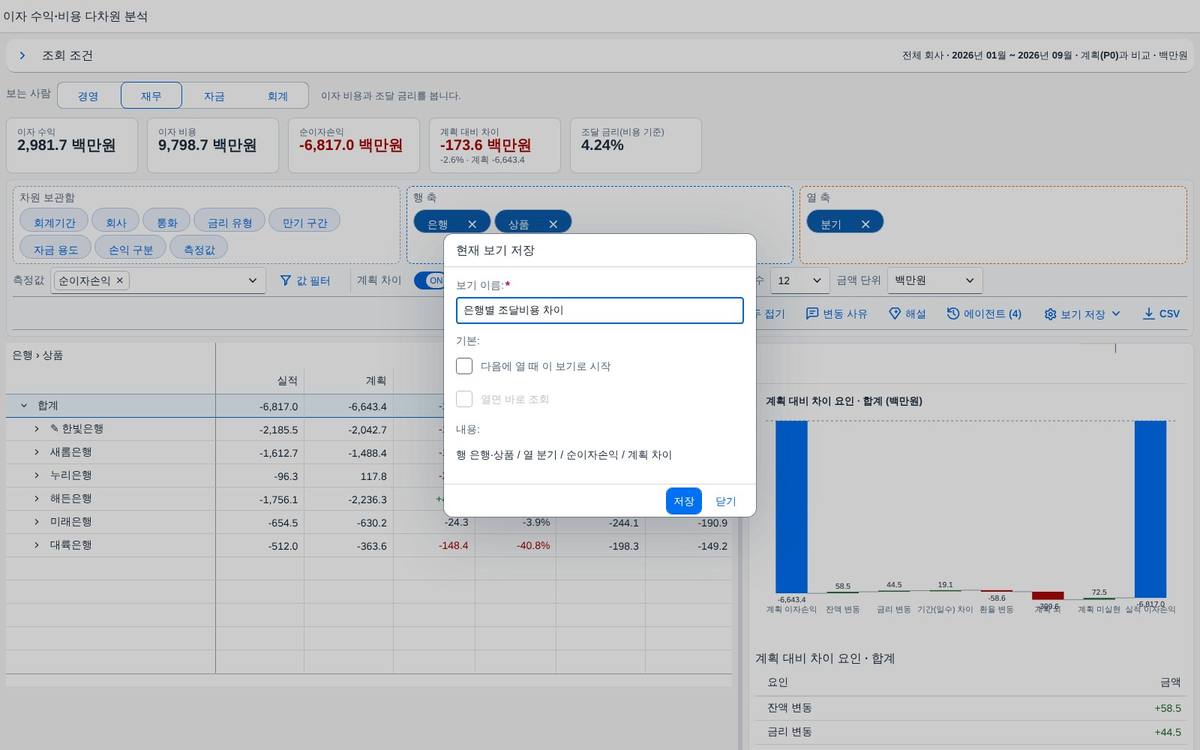Screen dimensions: 1200x750
Task: Select the 회계 viewer tab
Action: click(x=277, y=96)
